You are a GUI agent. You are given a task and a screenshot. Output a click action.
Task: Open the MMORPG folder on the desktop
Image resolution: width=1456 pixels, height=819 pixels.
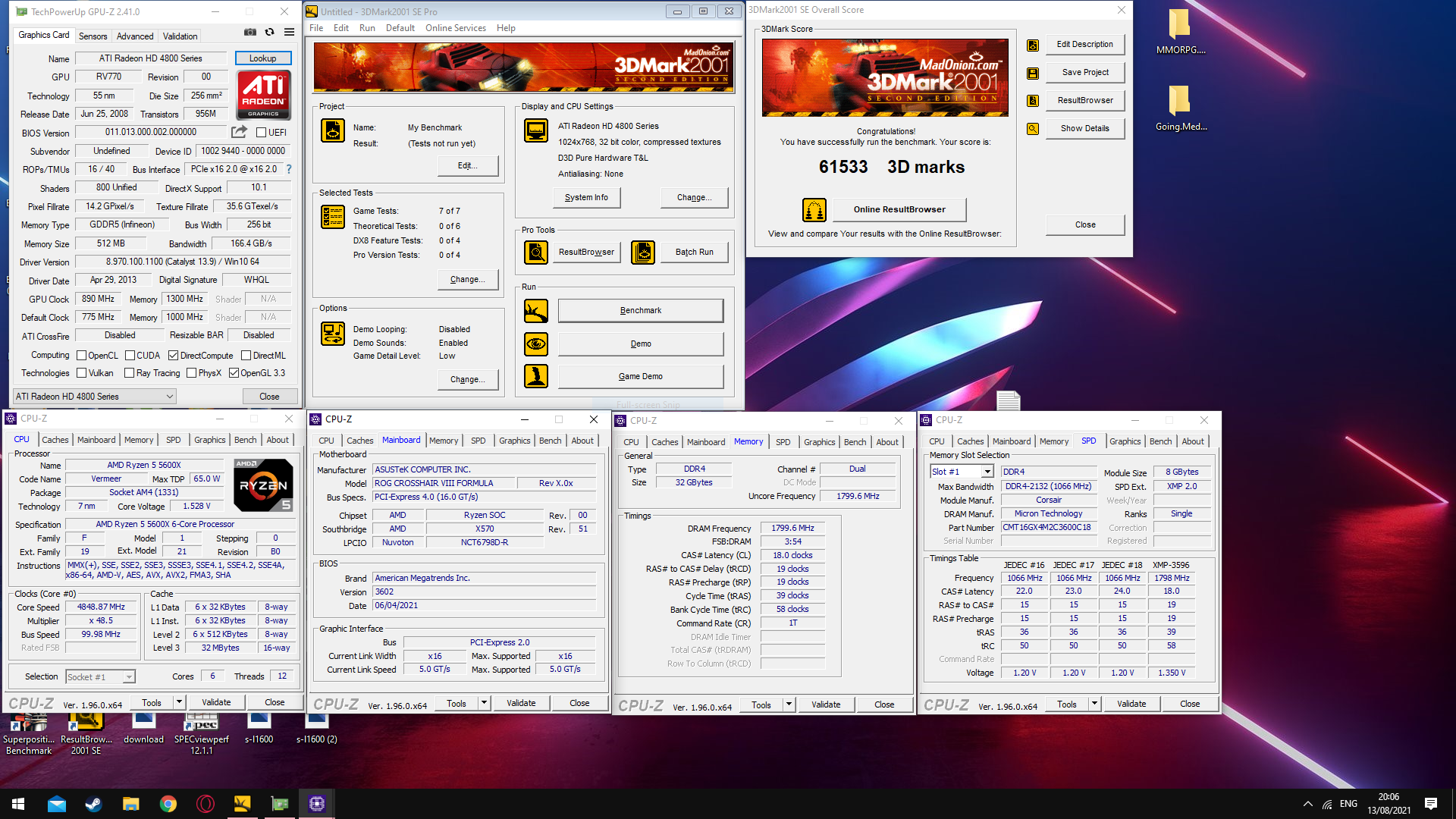tap(1180, 32)
